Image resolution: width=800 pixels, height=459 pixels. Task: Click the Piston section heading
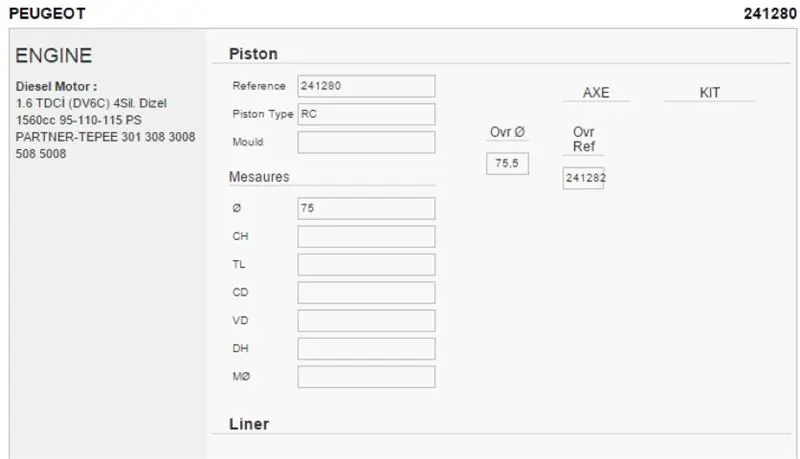253,54
